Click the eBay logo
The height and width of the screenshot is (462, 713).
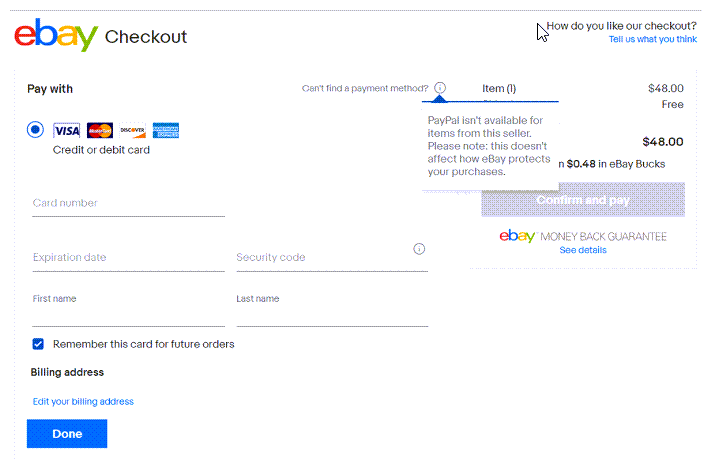tap(56, 35)
